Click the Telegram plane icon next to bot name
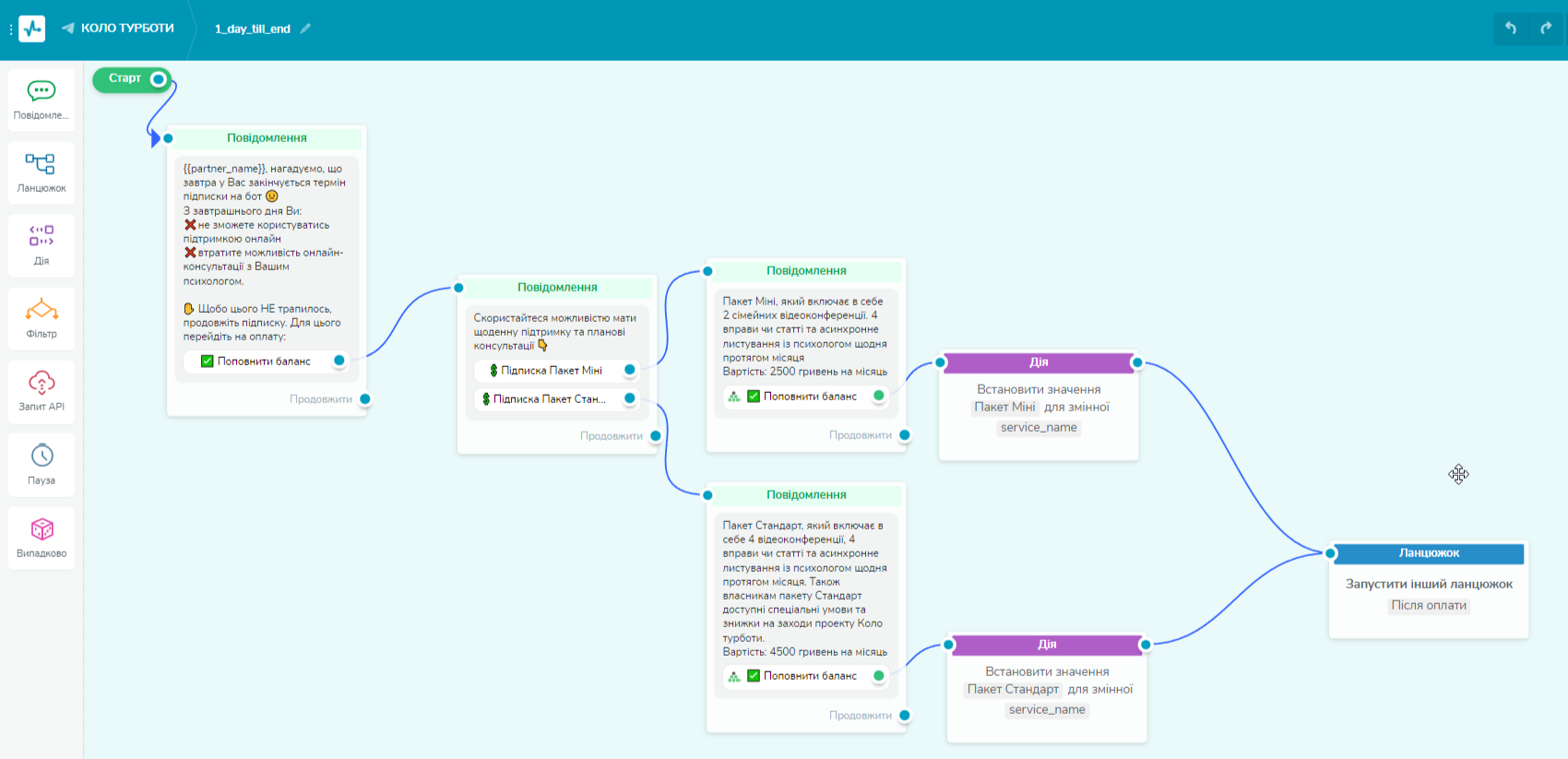Screen dimensions: 1568x759 68,29
